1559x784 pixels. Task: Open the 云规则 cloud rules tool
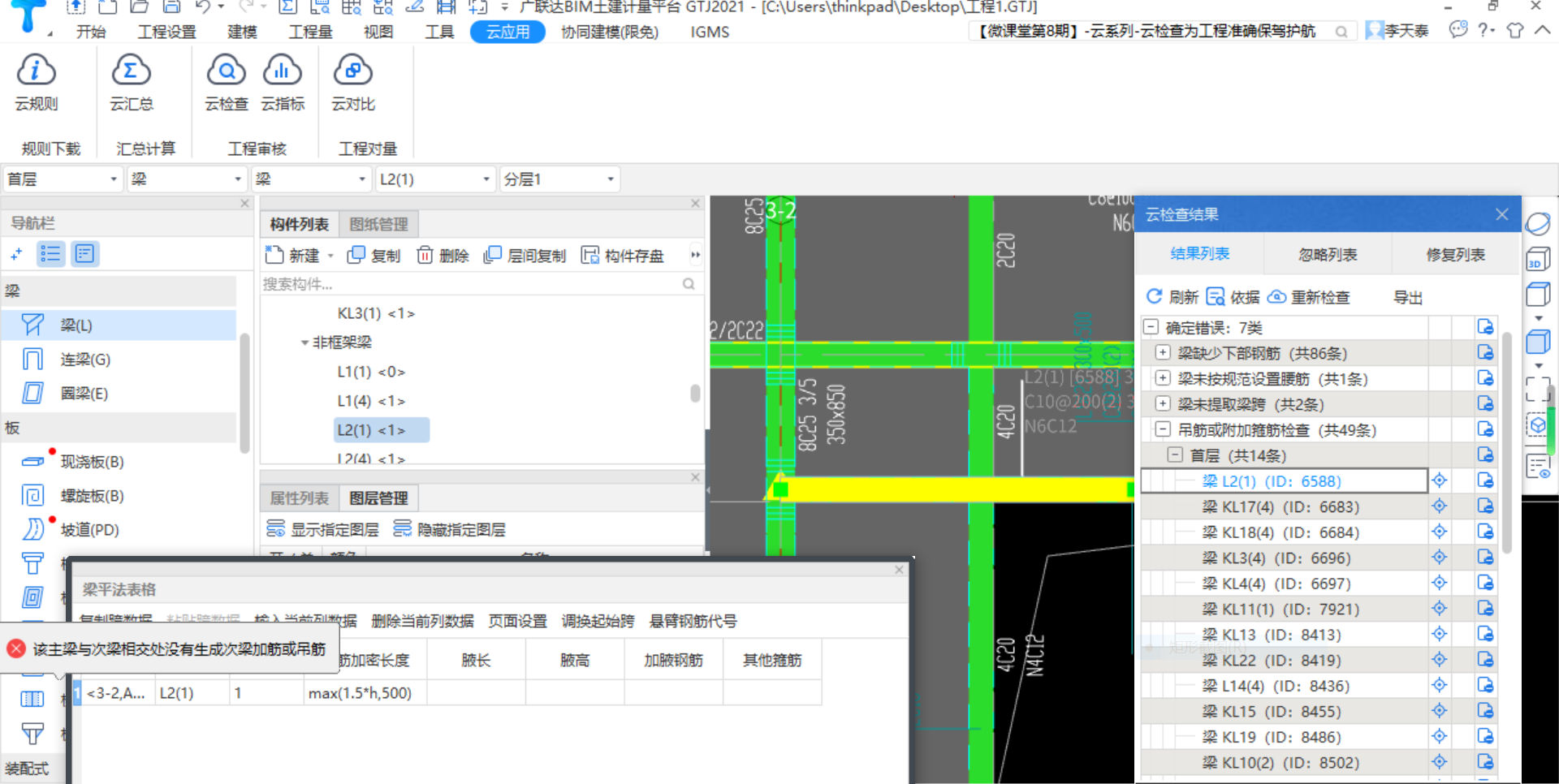coord(36,82)
